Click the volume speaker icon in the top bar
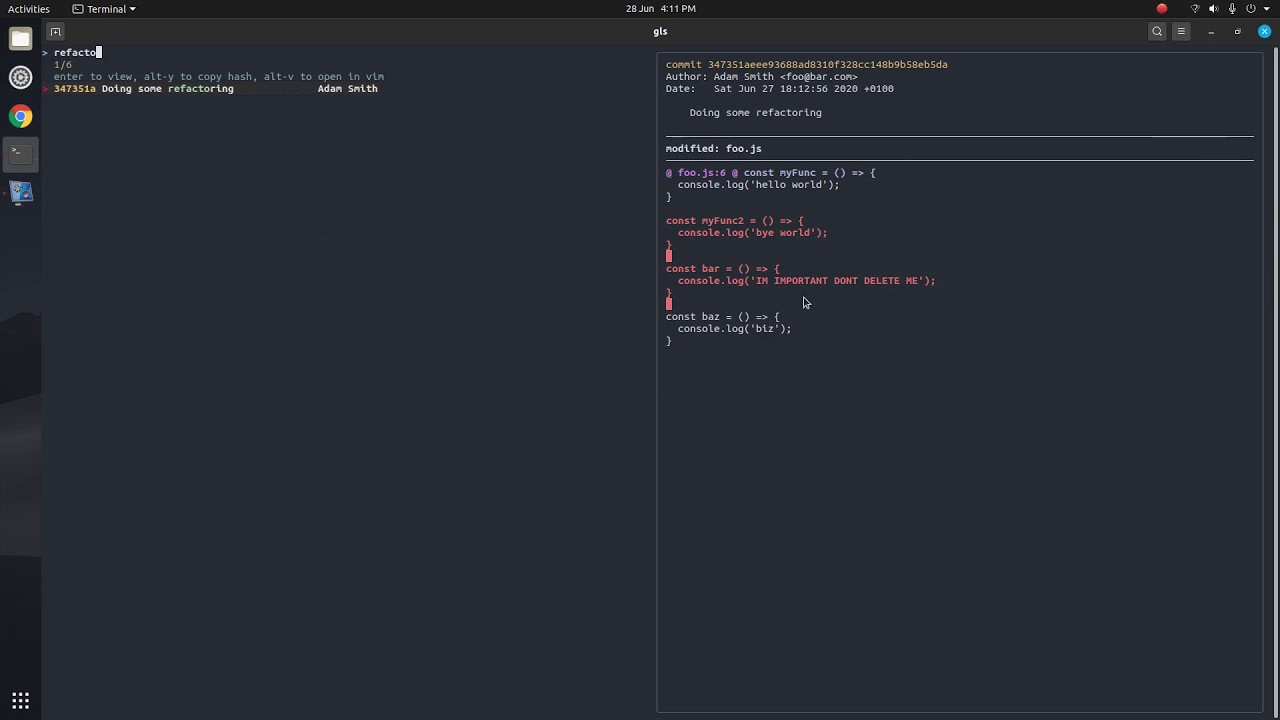This screenshot has height=720, width=1280. click(x=1213, y=9)
